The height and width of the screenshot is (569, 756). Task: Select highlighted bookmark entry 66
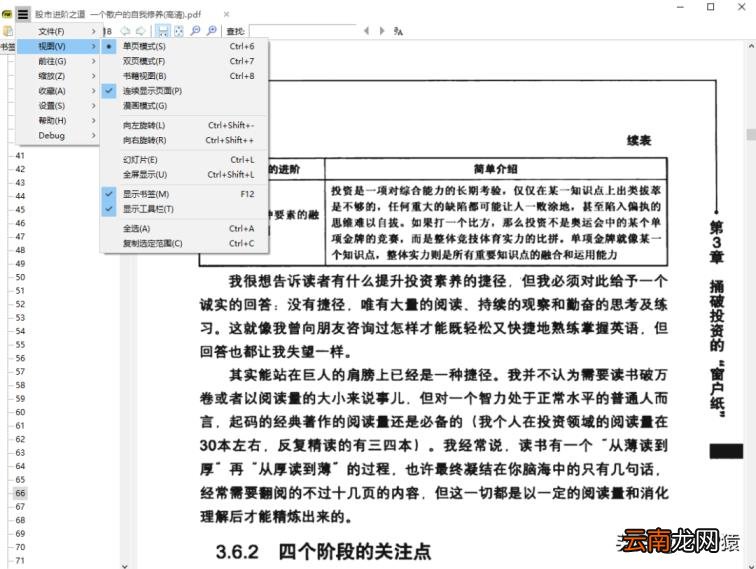click(20, 493)
